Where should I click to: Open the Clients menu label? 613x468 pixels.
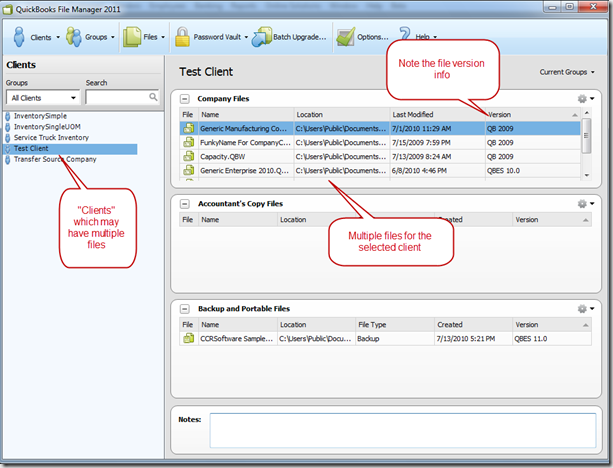[x=41, y=38]
